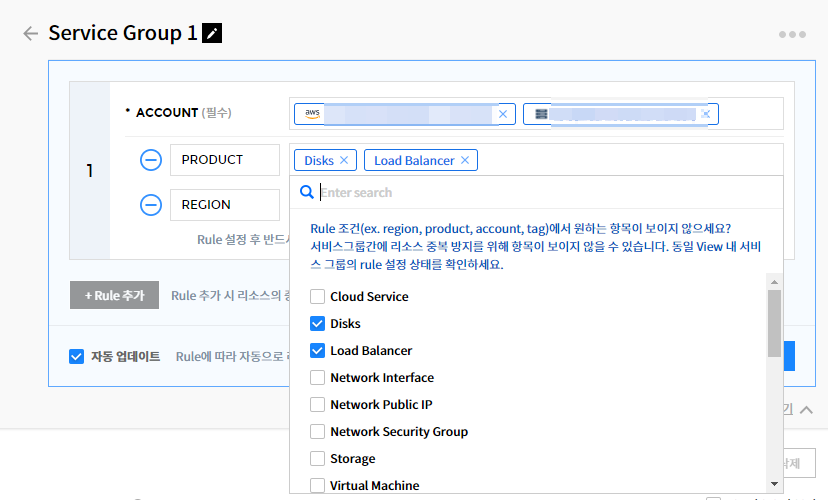
Task: Open the PRODUCT condition dropdown
Action: 224,160
